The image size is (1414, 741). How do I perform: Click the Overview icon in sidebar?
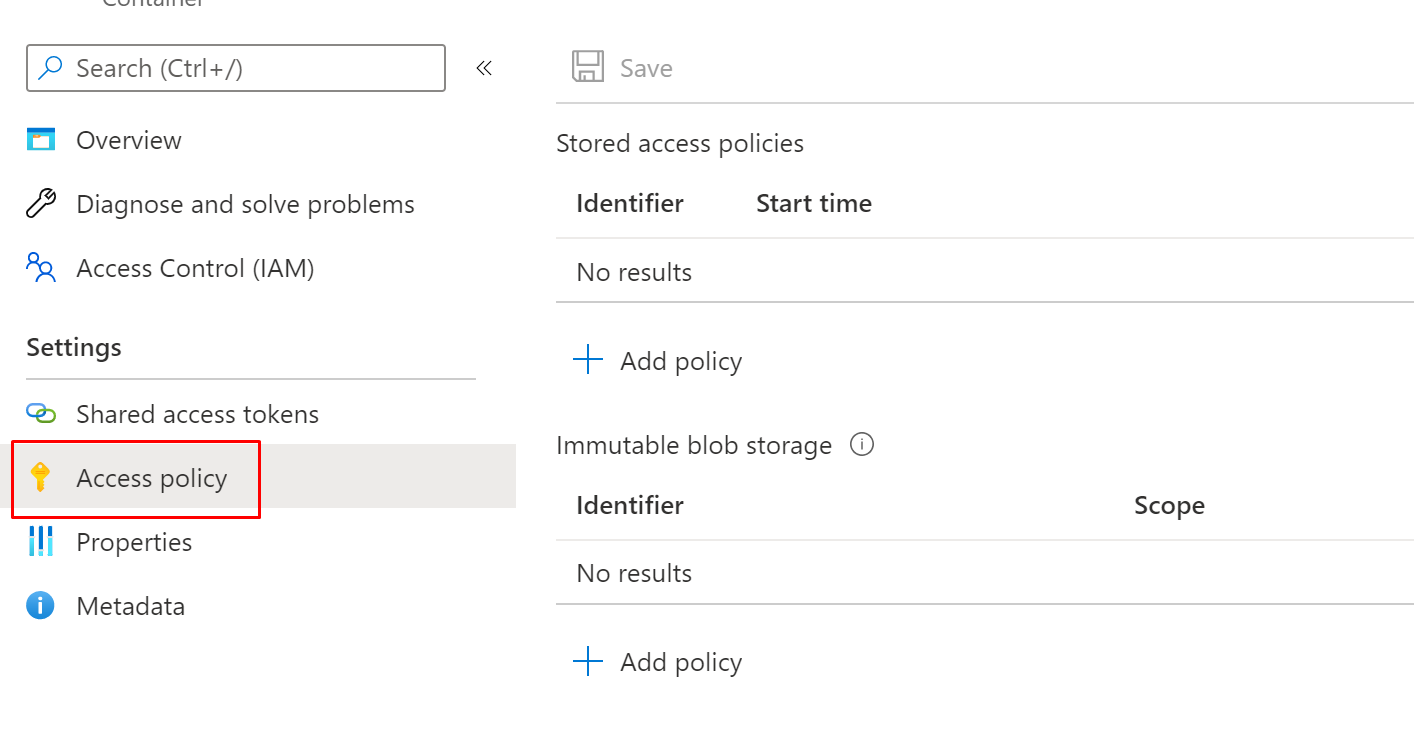point(40,140)
